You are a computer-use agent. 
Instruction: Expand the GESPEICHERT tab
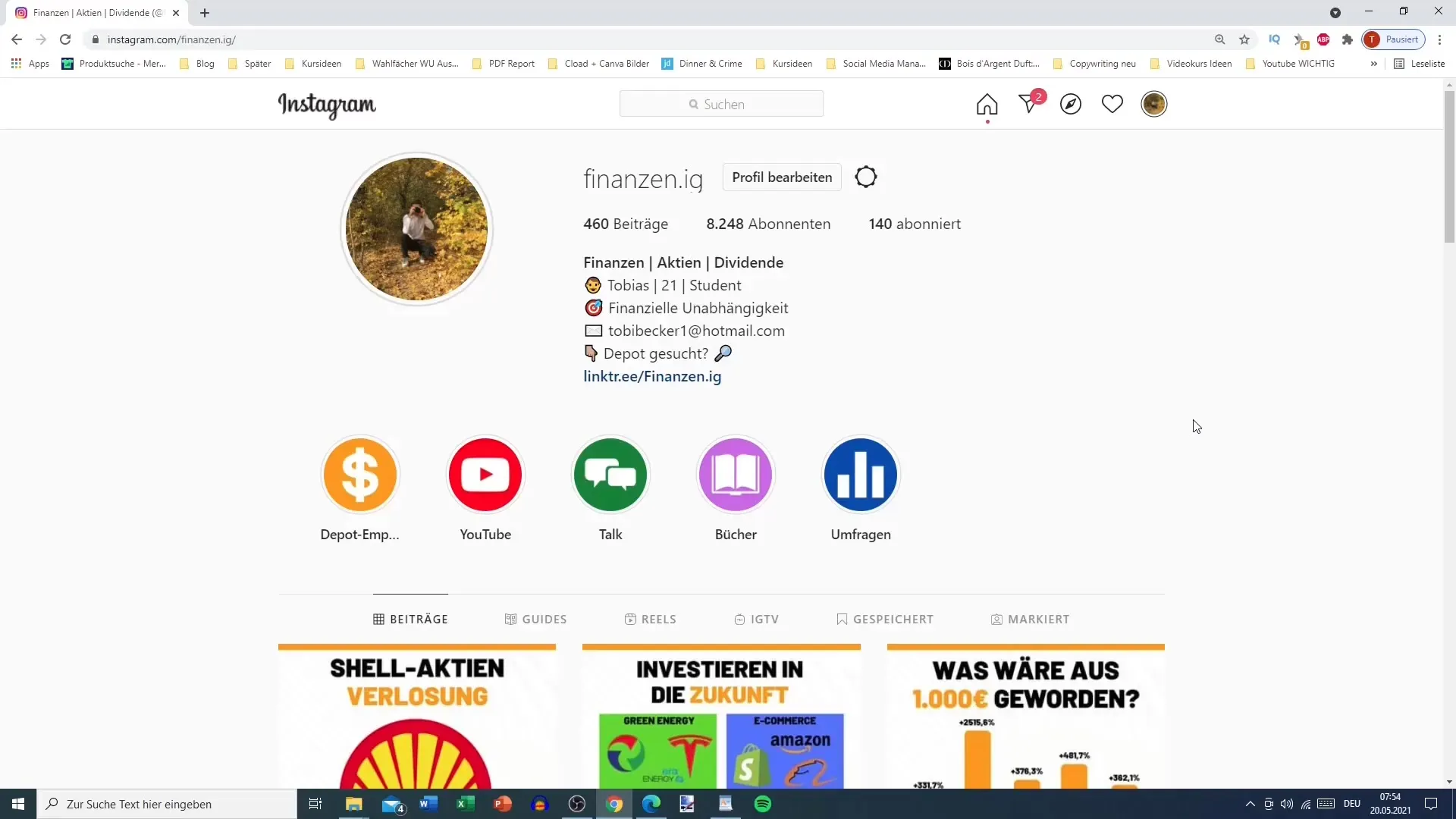[x=886, y=619]
